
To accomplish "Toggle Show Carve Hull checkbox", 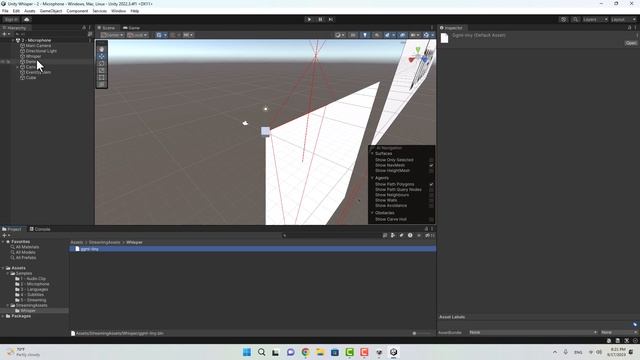I will [431, 220].
